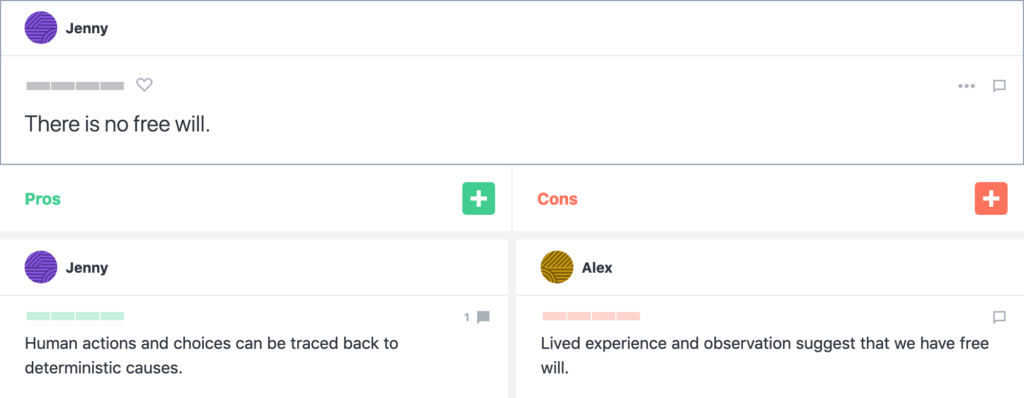The height and width of the screenshot is (398, 1024).
Task: Open comment icon on Alex's con claim
Action: [x=999, y=317]
